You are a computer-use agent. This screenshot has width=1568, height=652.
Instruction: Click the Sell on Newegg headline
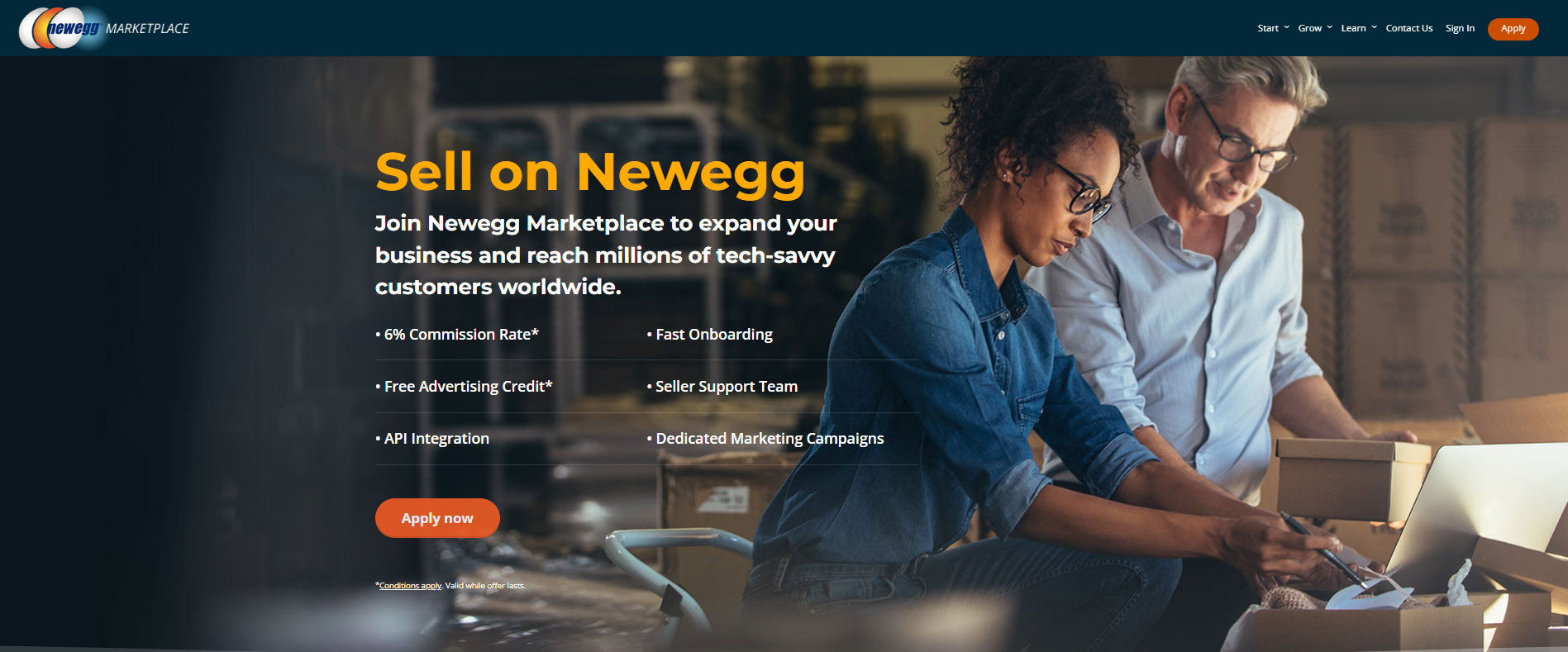pyautogui.click(x=590, y=173)
